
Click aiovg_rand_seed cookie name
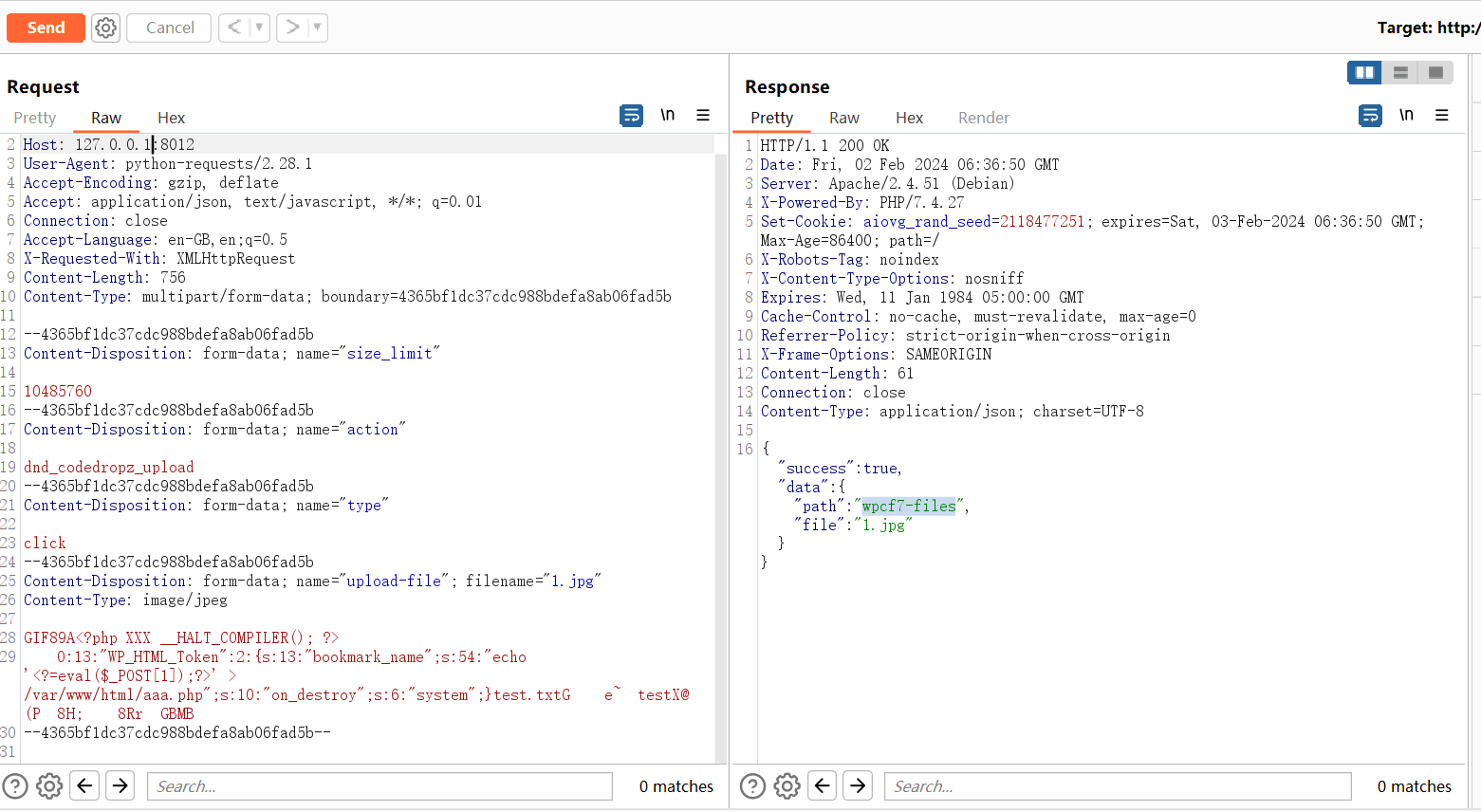point(927,221)
